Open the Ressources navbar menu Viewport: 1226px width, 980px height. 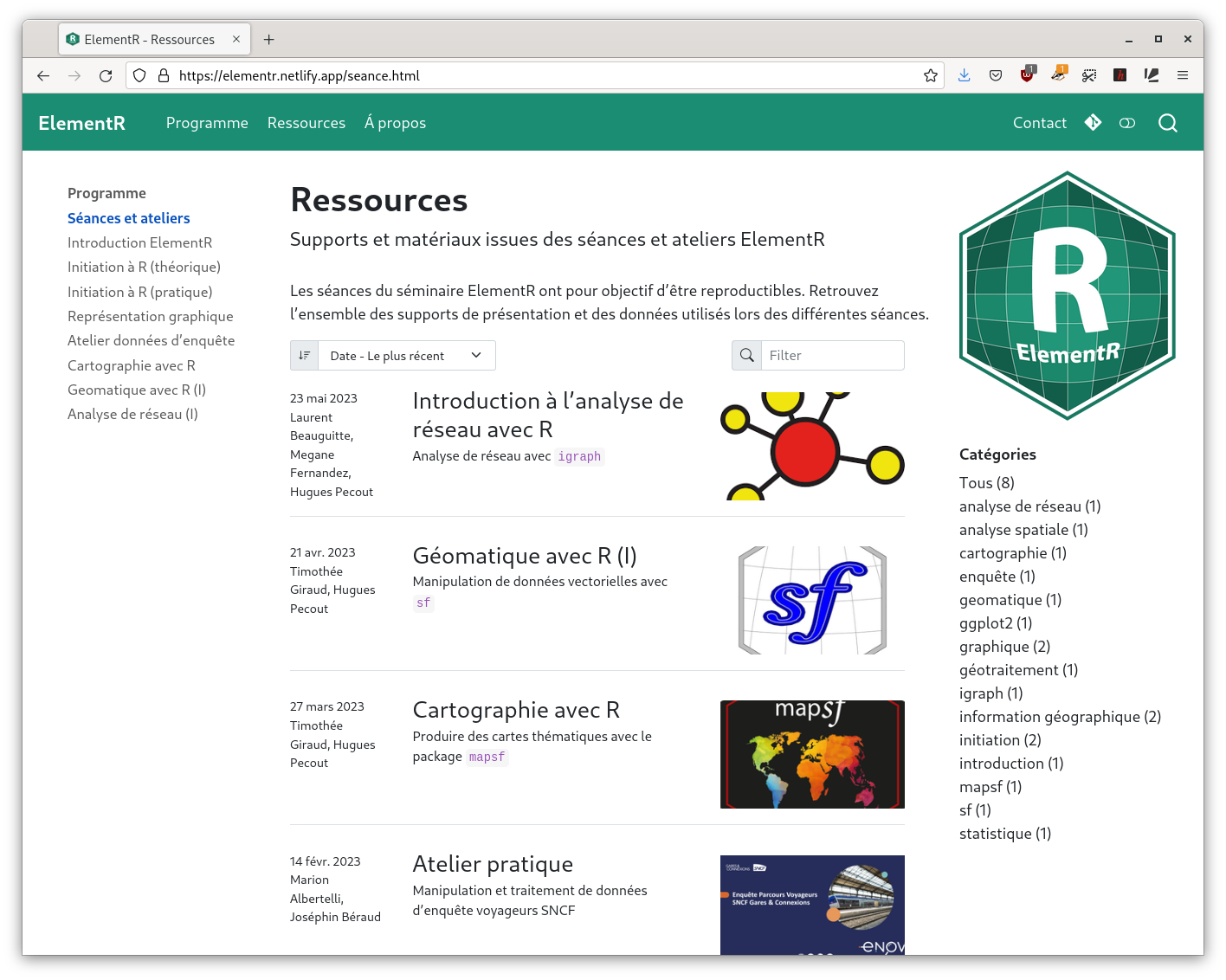click(x=306, y=123)
